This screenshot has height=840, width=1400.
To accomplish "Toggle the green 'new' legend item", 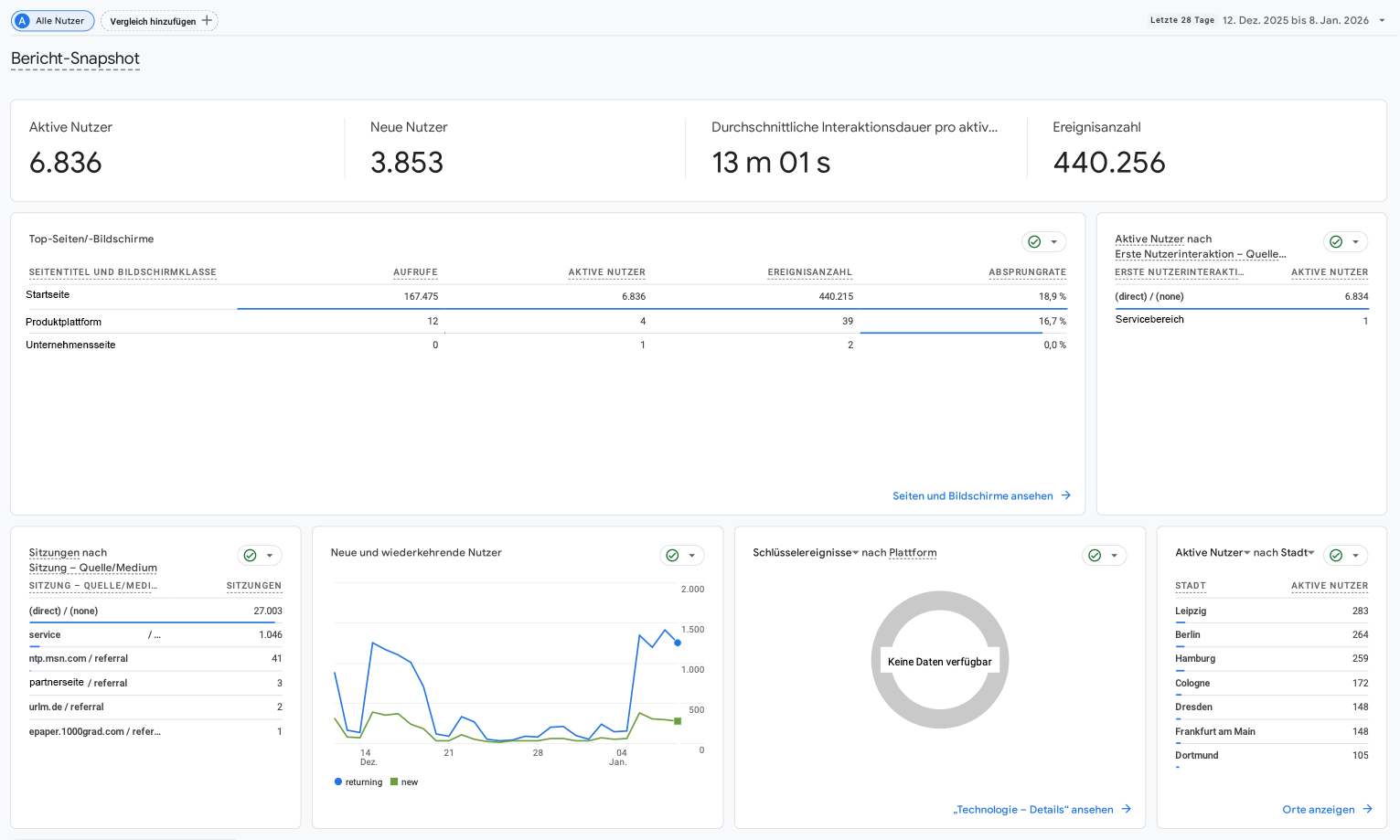I will click(404, 782).
